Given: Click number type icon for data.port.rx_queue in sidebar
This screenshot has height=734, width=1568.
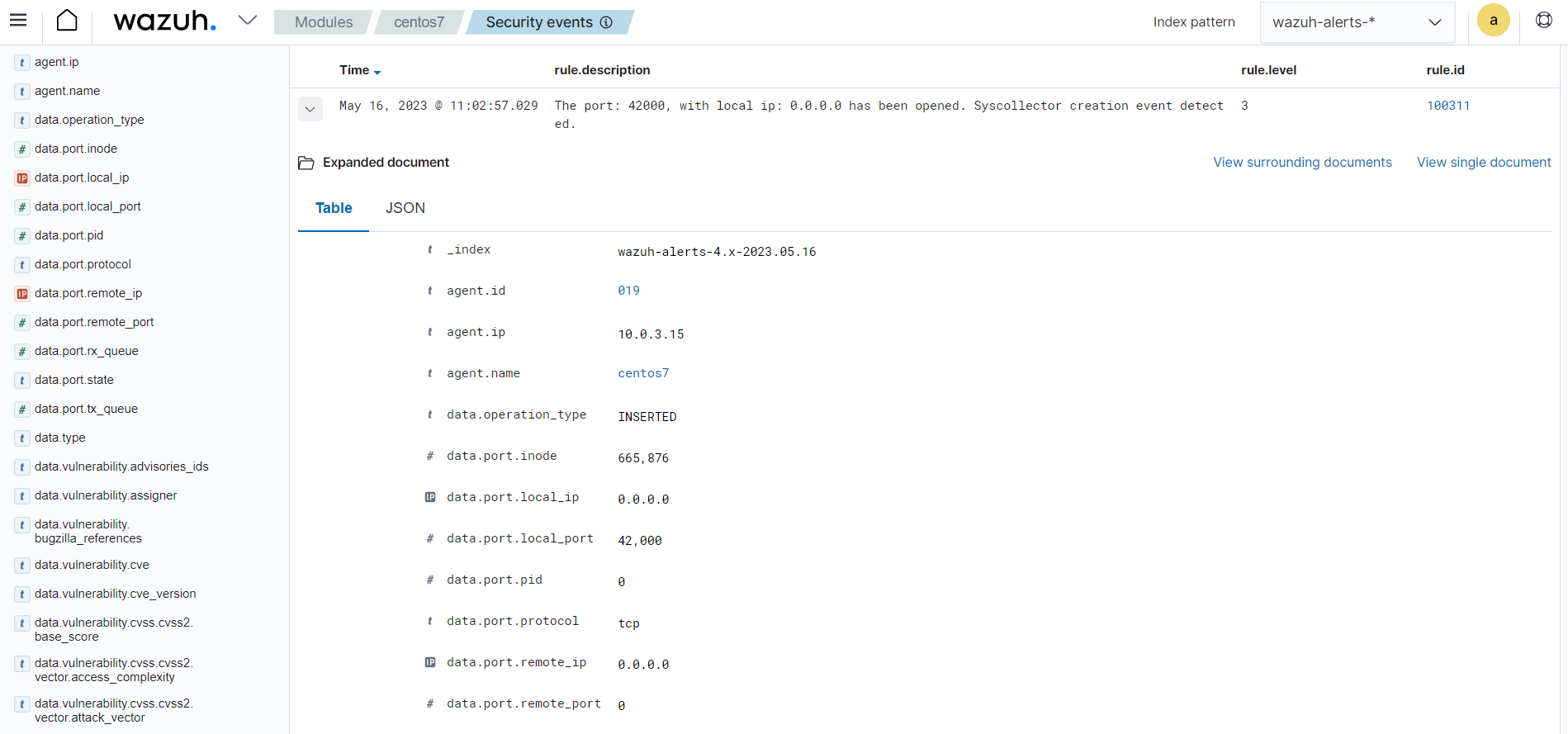Looking at the screenshot, I should click(22, 352).
